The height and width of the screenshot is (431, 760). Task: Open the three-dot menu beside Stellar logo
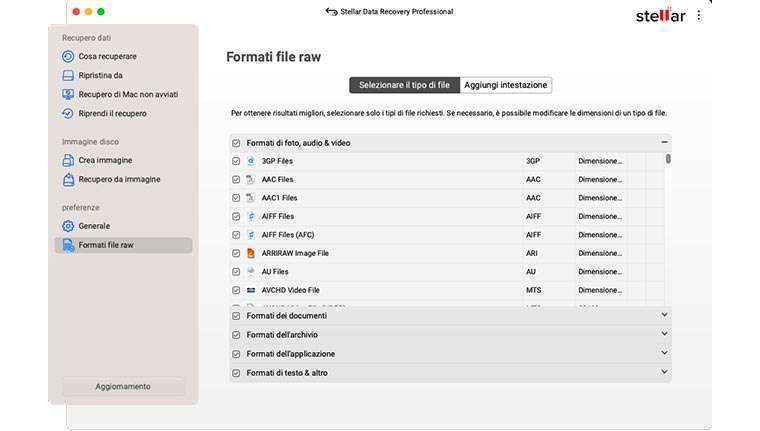click(x=698, y=16)
